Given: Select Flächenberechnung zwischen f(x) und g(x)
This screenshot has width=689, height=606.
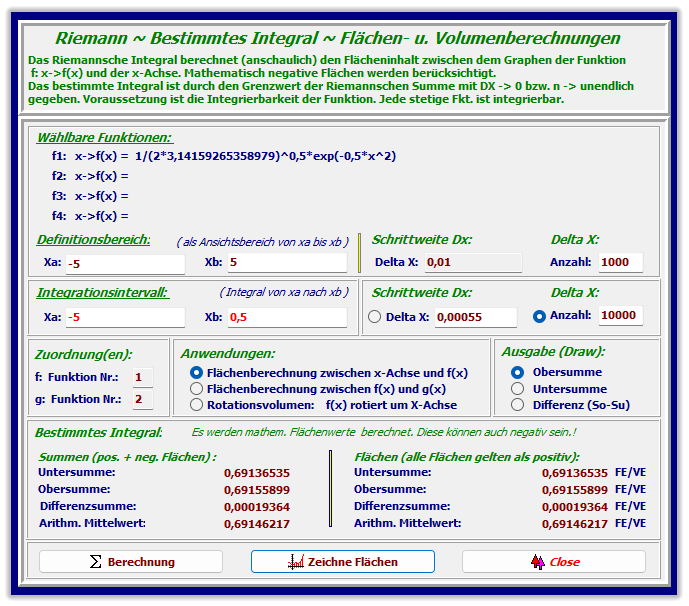Looking at the screenshot, I should pyautogui.click(x=196, y=389).
